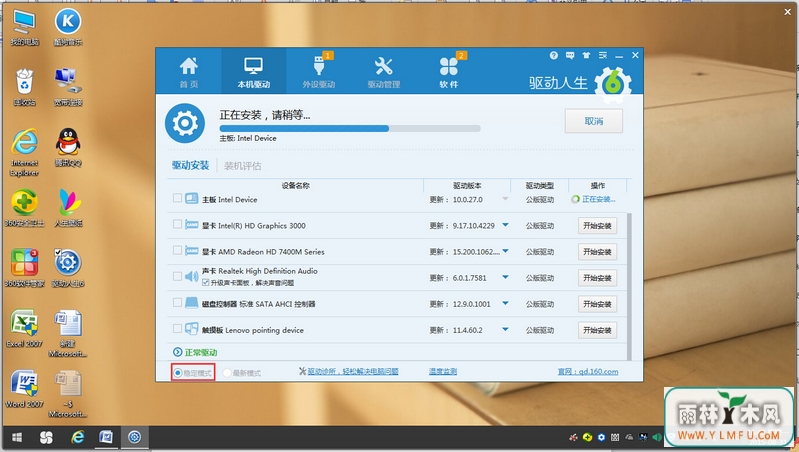Toggle the 升级声卡面板 checkbox
Viewport: 799px width, 452px height.
pos(206,282)
